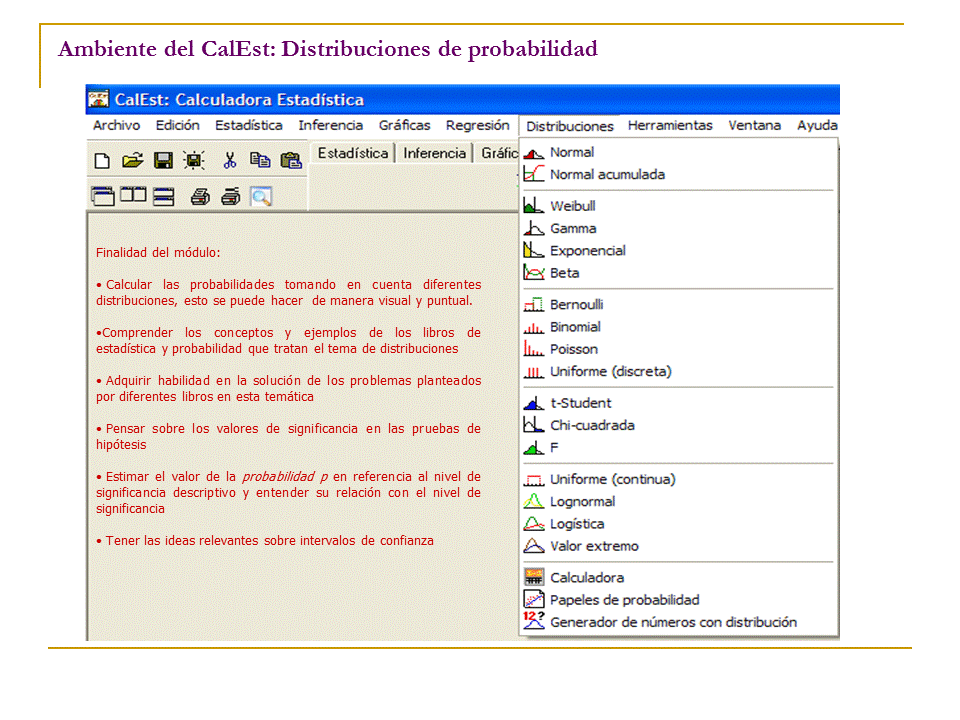Open a file with the folder icon
960x720 pixels.
[132, 160]
